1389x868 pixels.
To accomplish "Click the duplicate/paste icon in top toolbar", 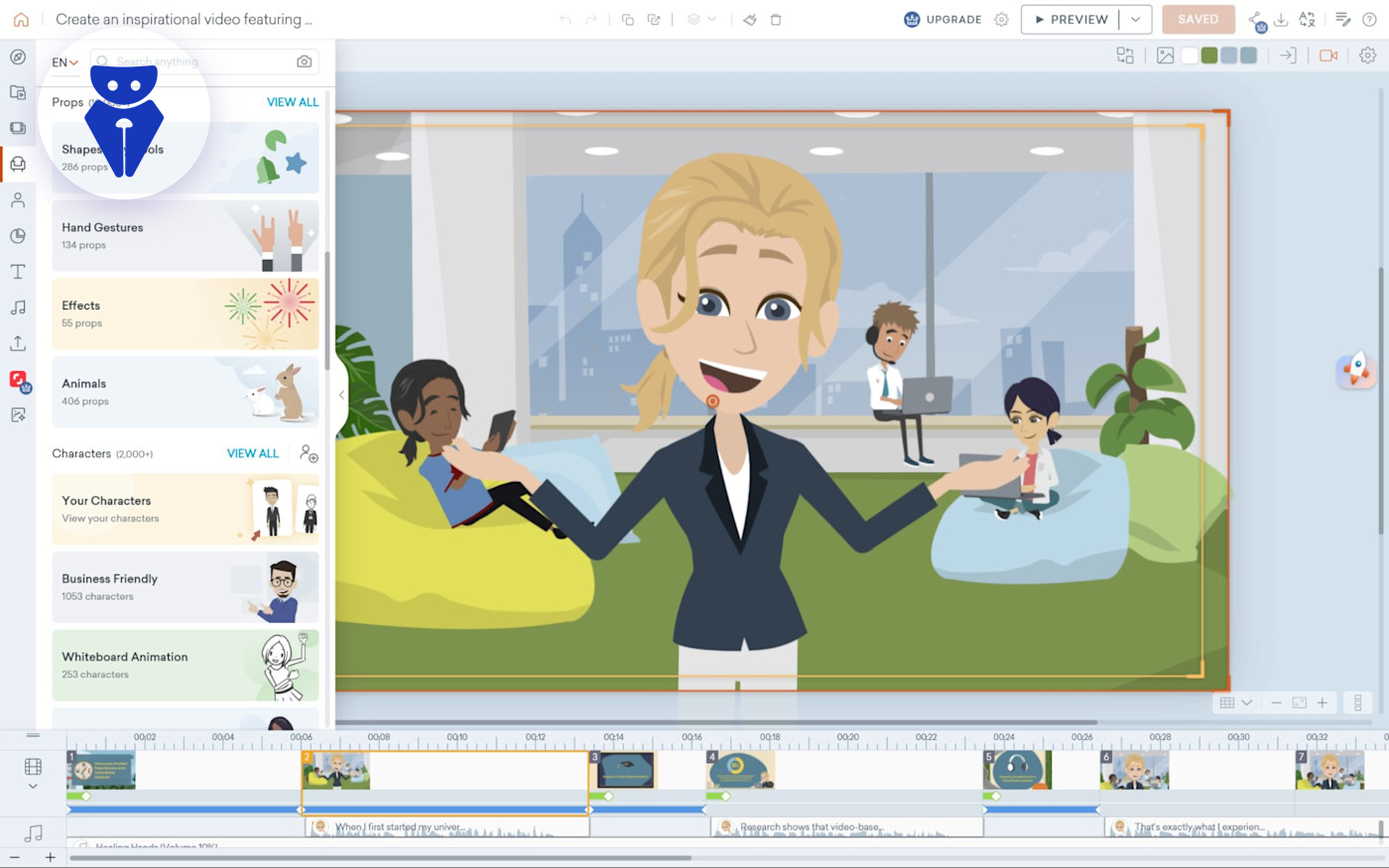I will pos(654,19).
